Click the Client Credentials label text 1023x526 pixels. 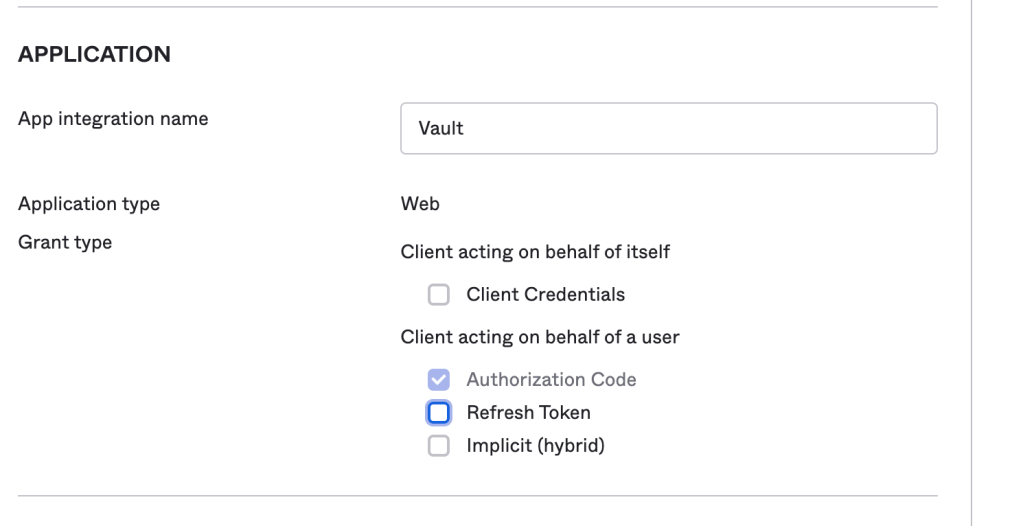545,295
